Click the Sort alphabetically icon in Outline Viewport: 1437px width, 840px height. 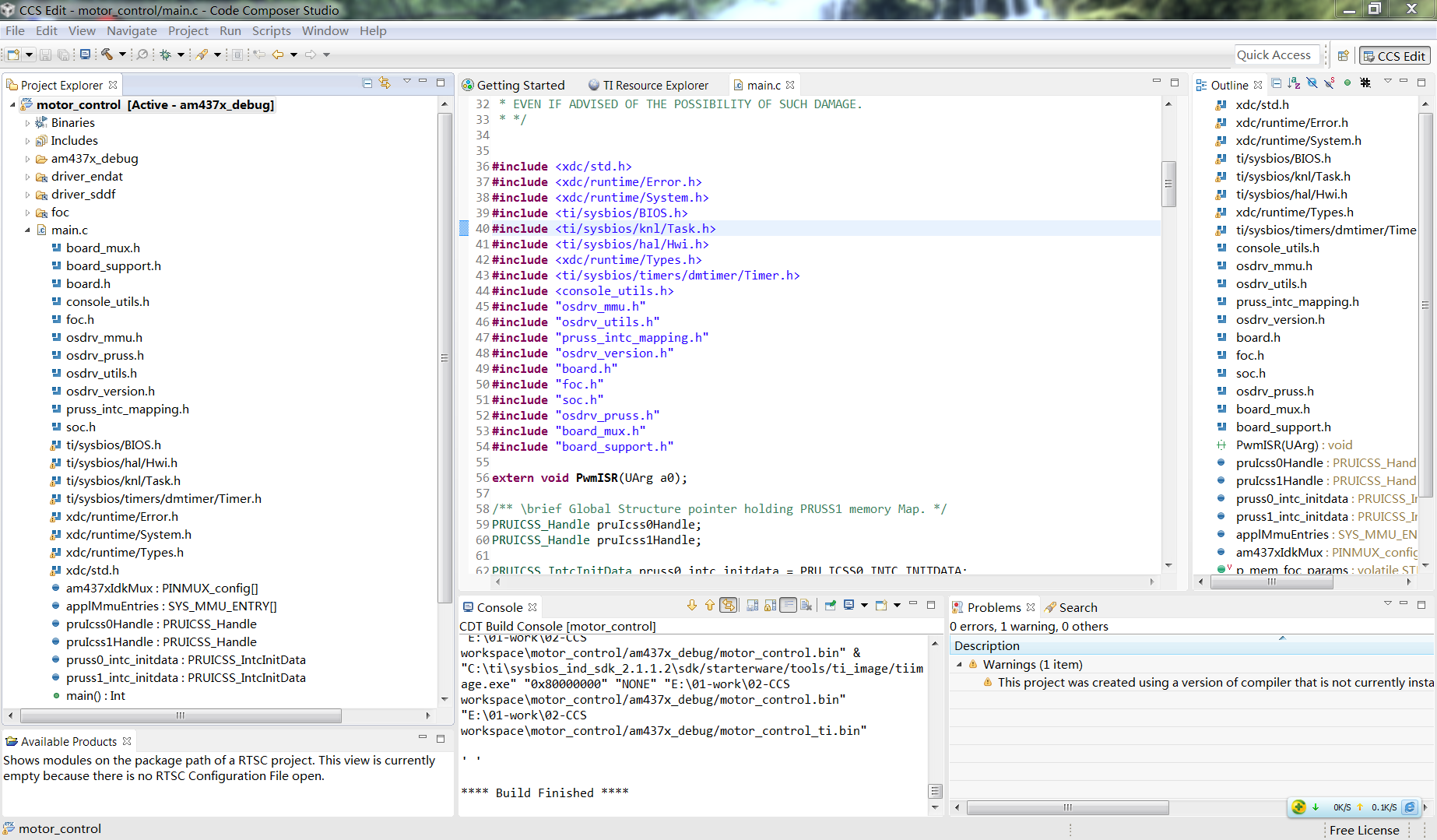[1294, 83]
